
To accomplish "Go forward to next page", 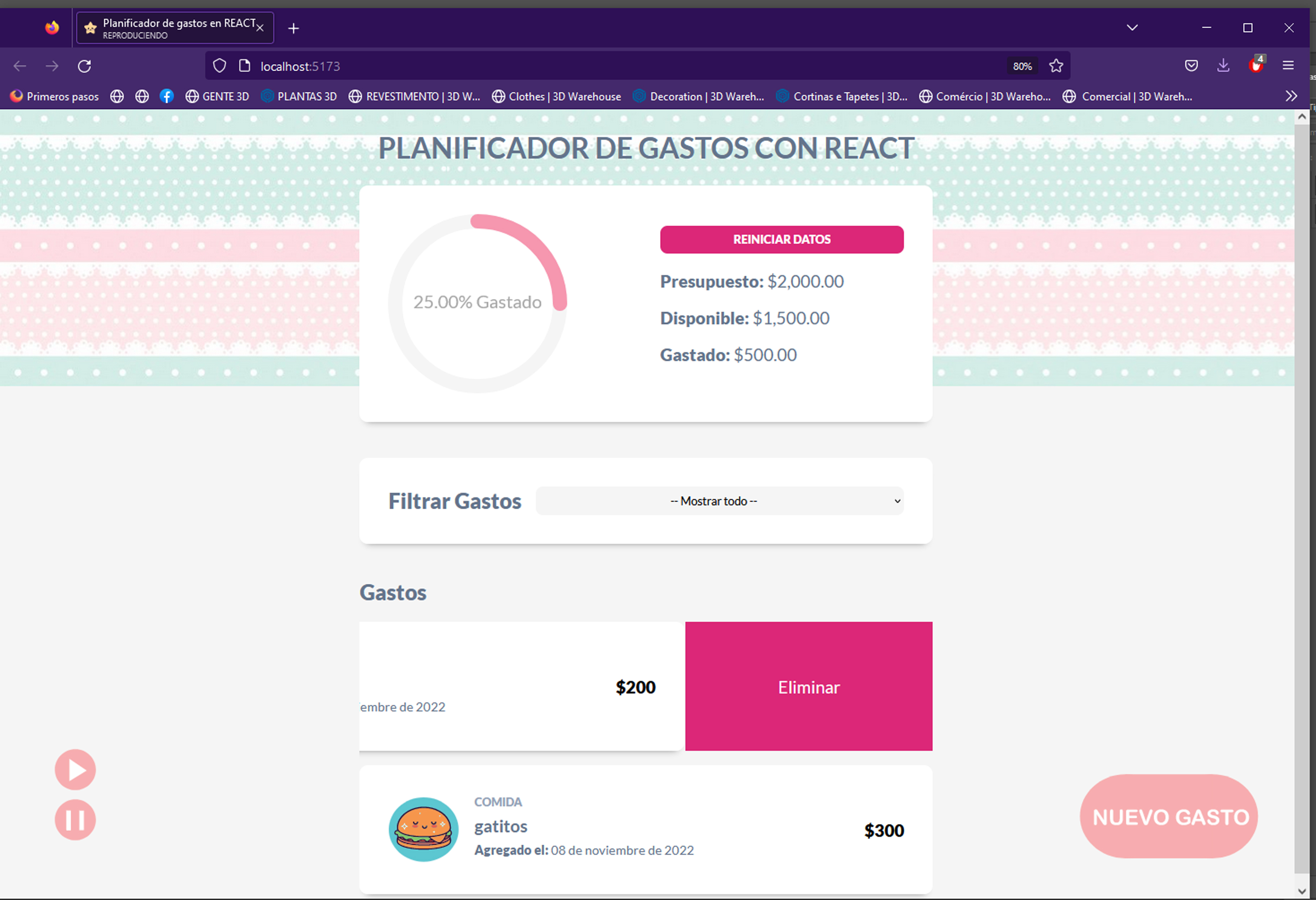I will 52,66.
